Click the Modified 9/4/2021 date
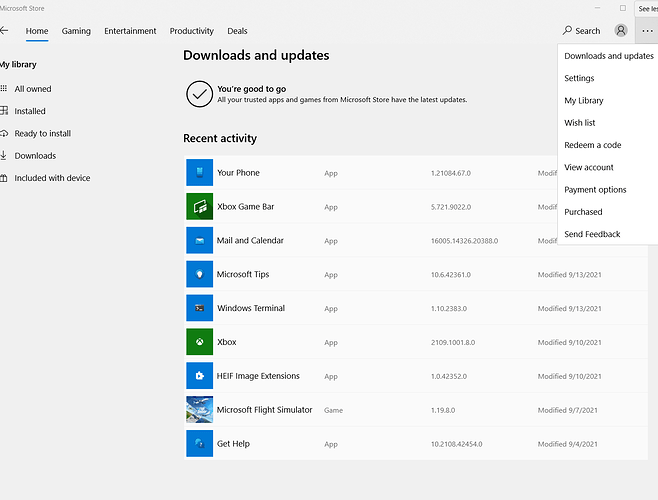Viewport: 658px width, 500px height. point(567,444)
